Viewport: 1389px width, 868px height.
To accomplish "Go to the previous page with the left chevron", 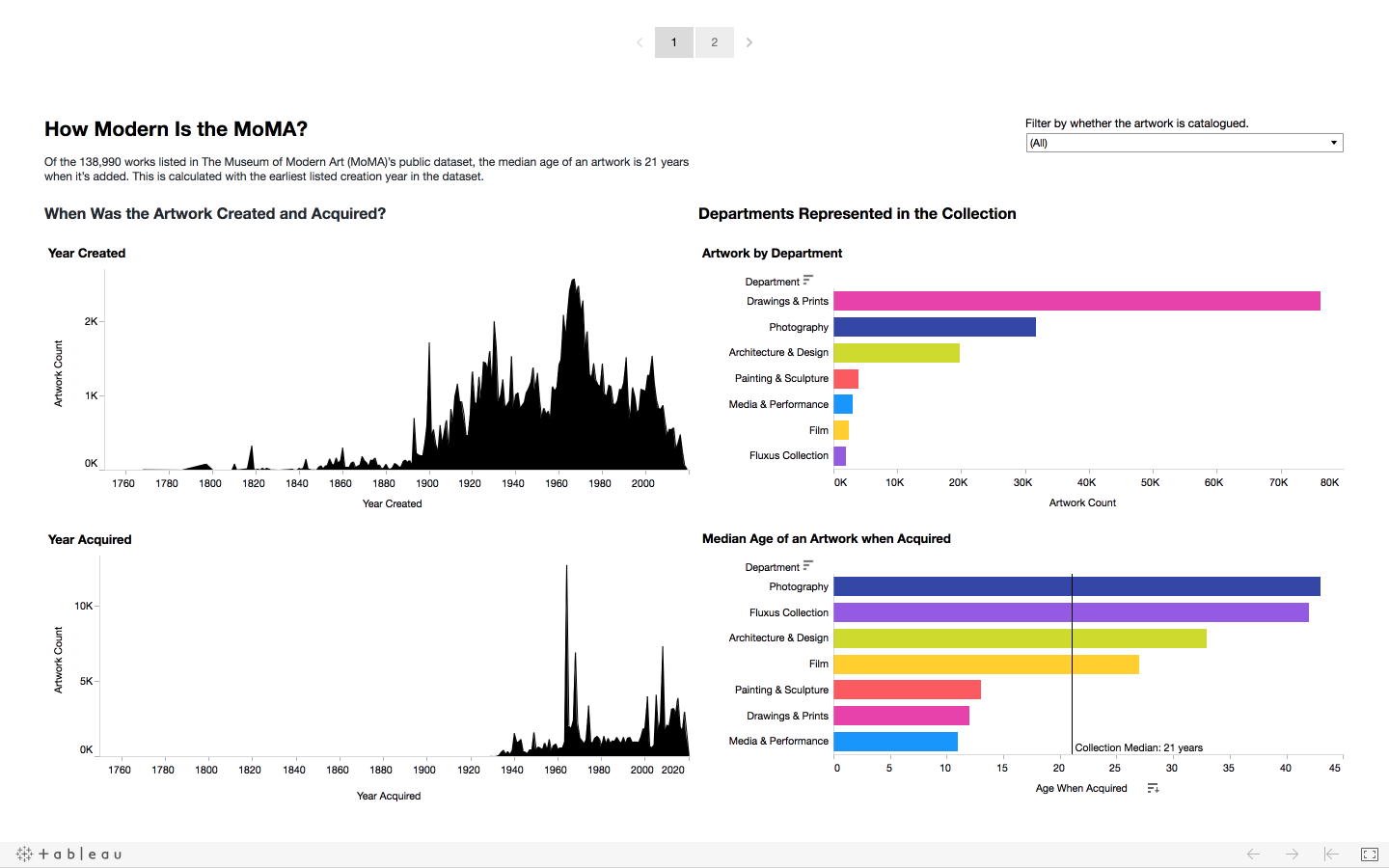I will [x=640, y=42].
